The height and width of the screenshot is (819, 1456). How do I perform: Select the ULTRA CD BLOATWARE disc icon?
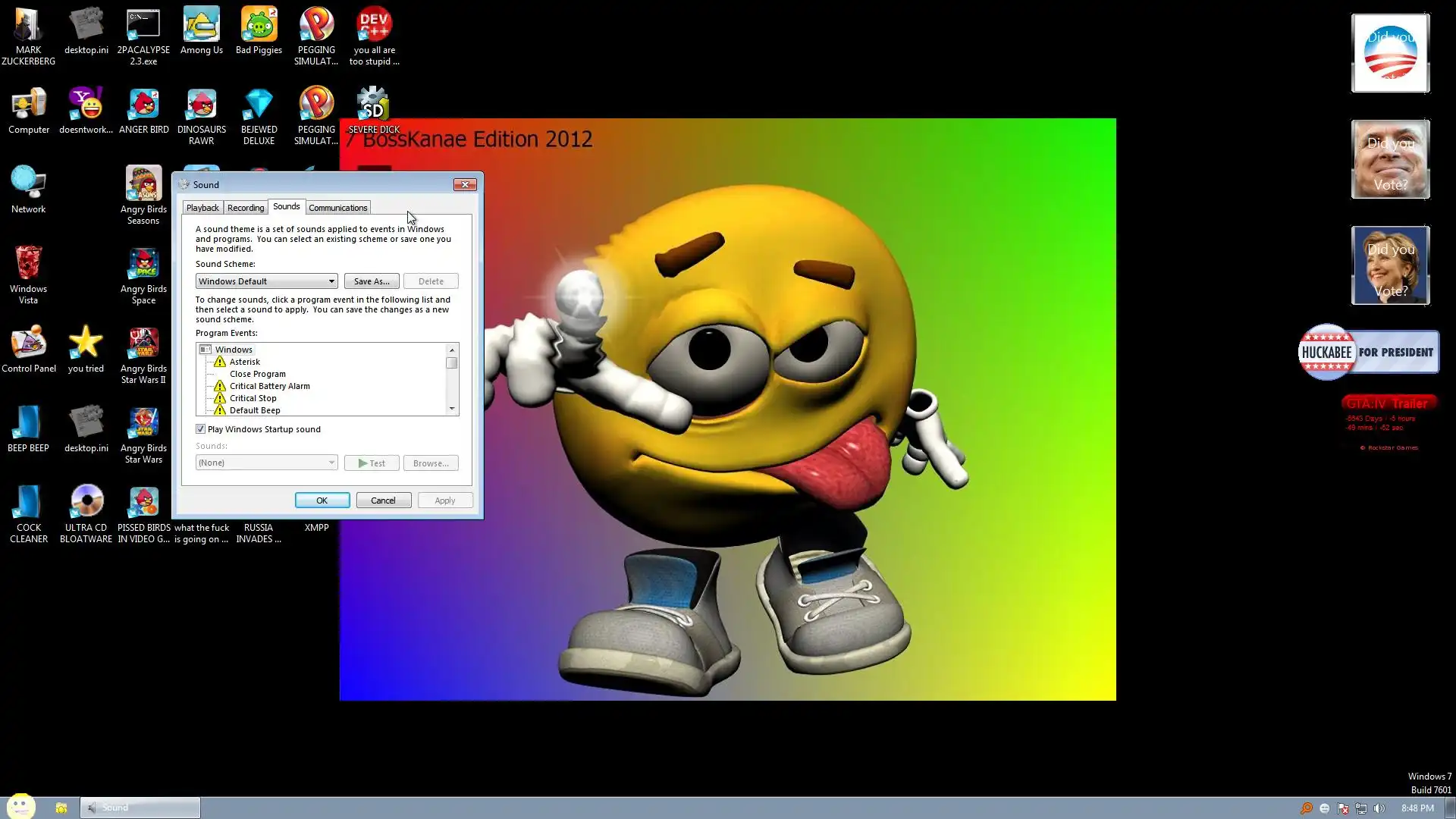tap(86, 502)
